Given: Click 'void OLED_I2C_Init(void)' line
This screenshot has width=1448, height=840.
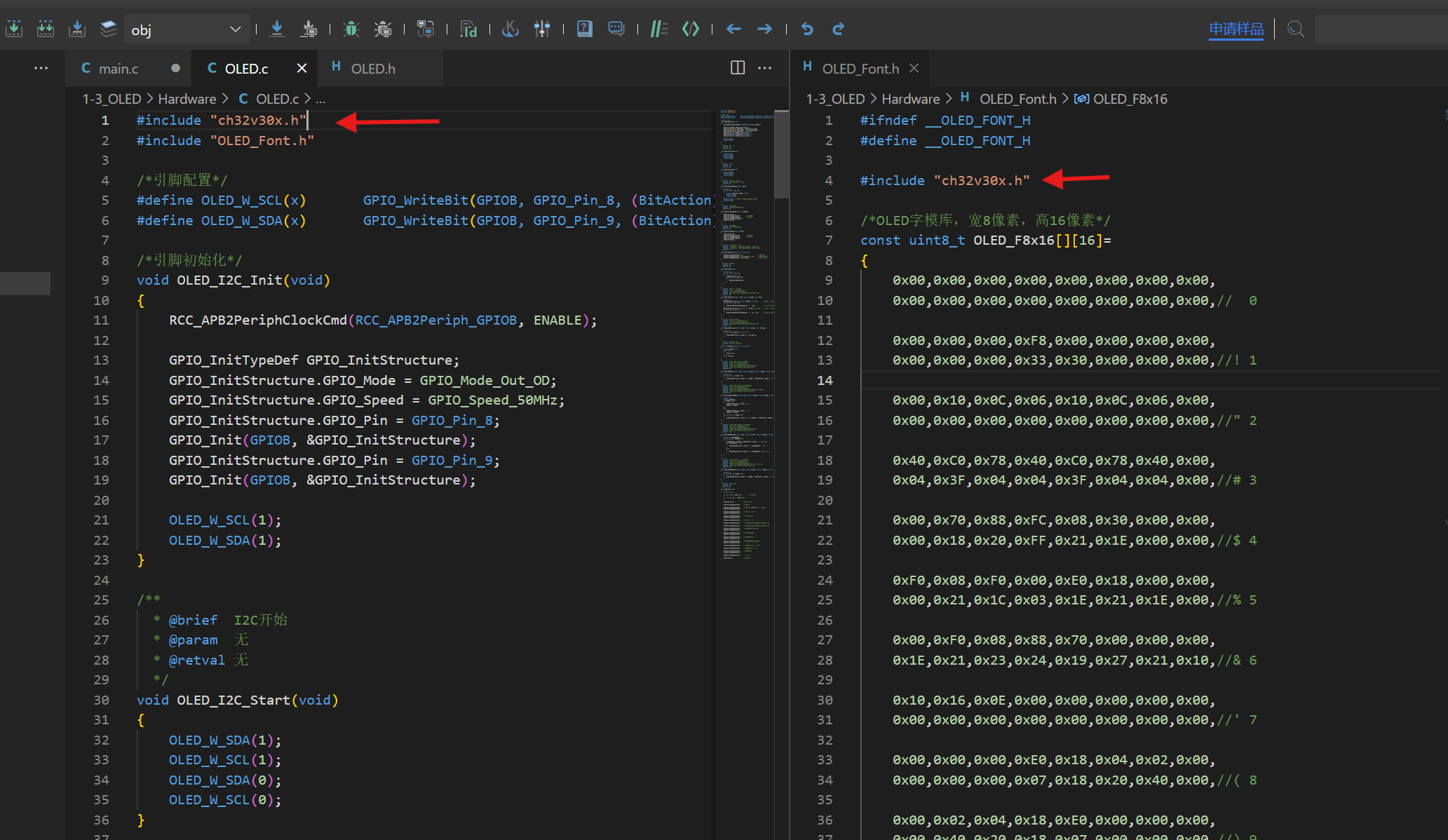Looking at the screenshot, I should point(234,280).
